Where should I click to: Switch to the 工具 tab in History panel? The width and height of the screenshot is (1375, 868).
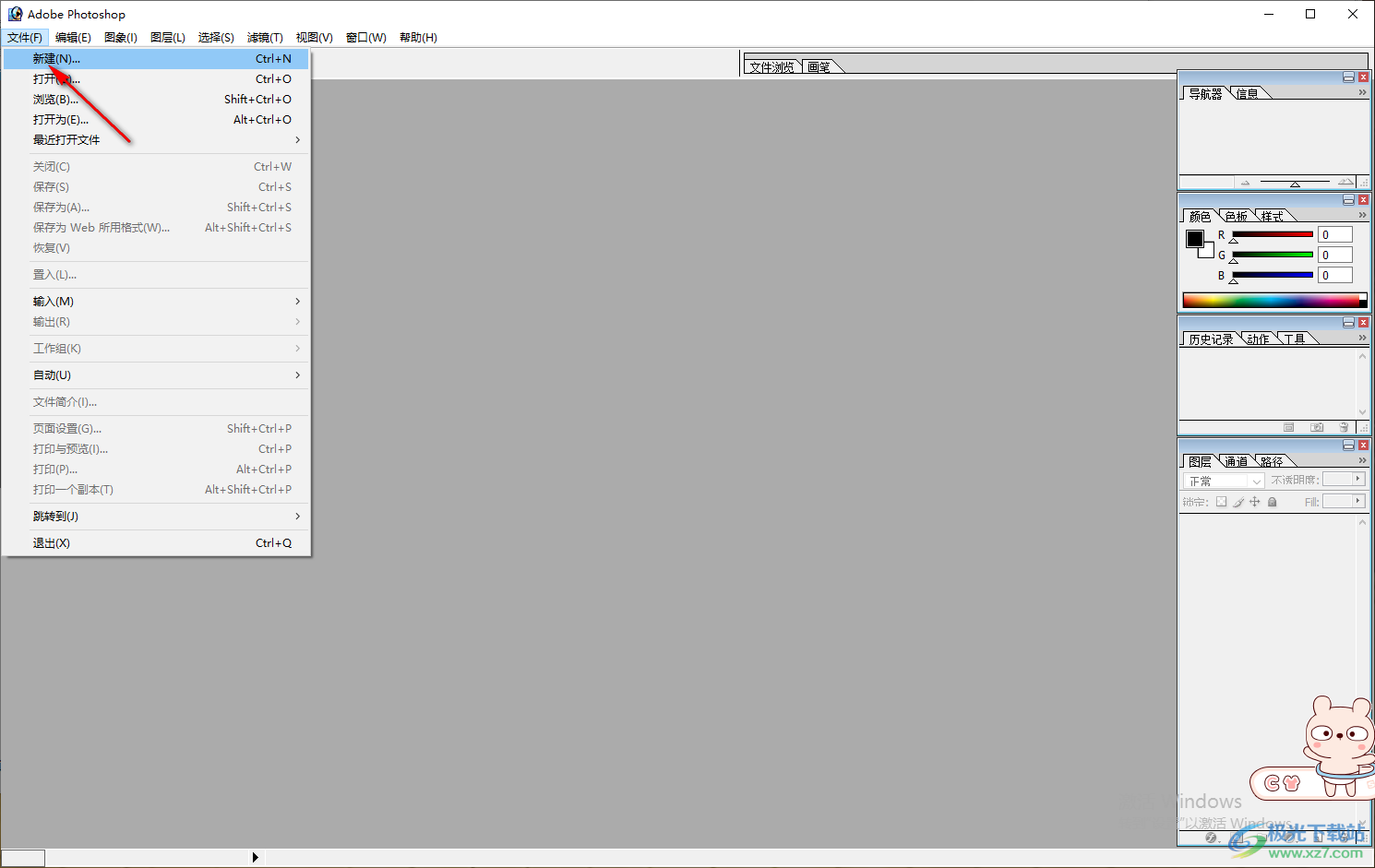click(1295, 339)
